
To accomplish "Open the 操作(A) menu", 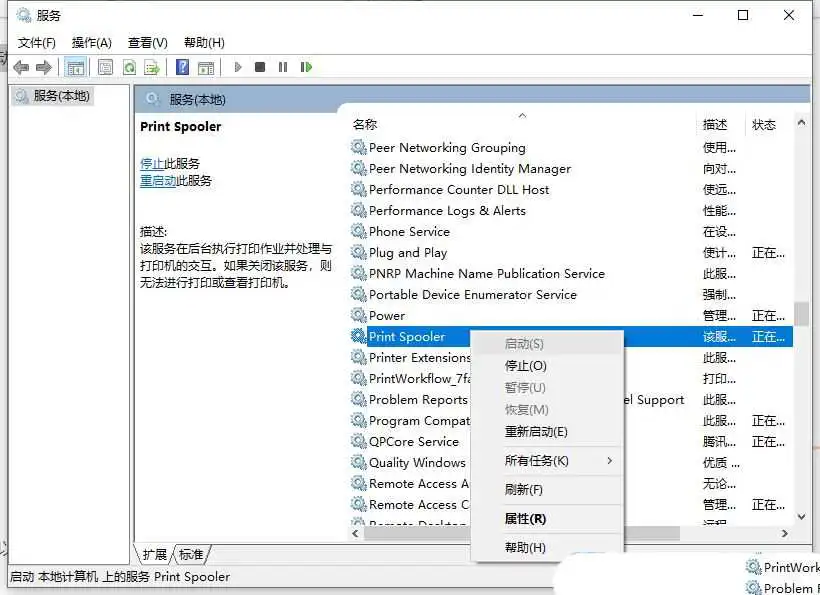I will pyautogui.click(x=91, y=43).
